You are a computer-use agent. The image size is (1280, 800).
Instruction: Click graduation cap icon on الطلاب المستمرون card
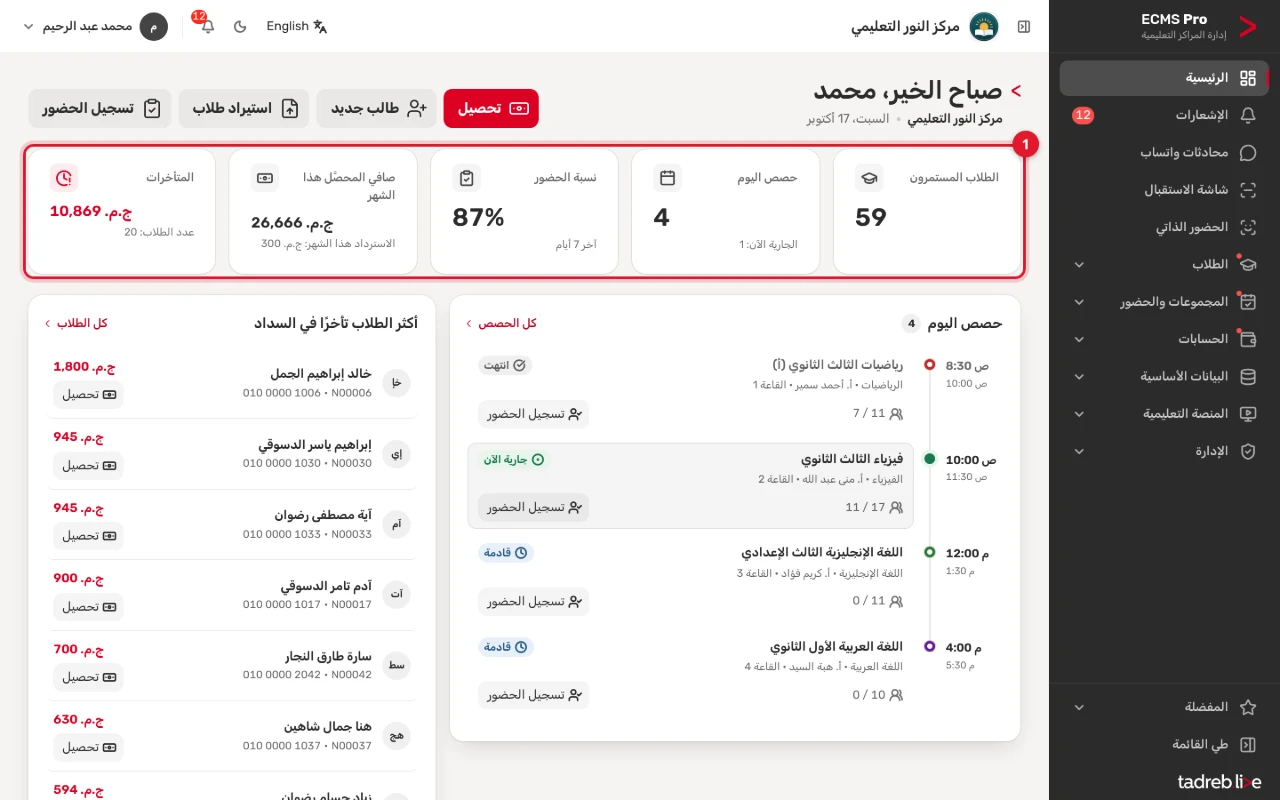pos(869,178)
